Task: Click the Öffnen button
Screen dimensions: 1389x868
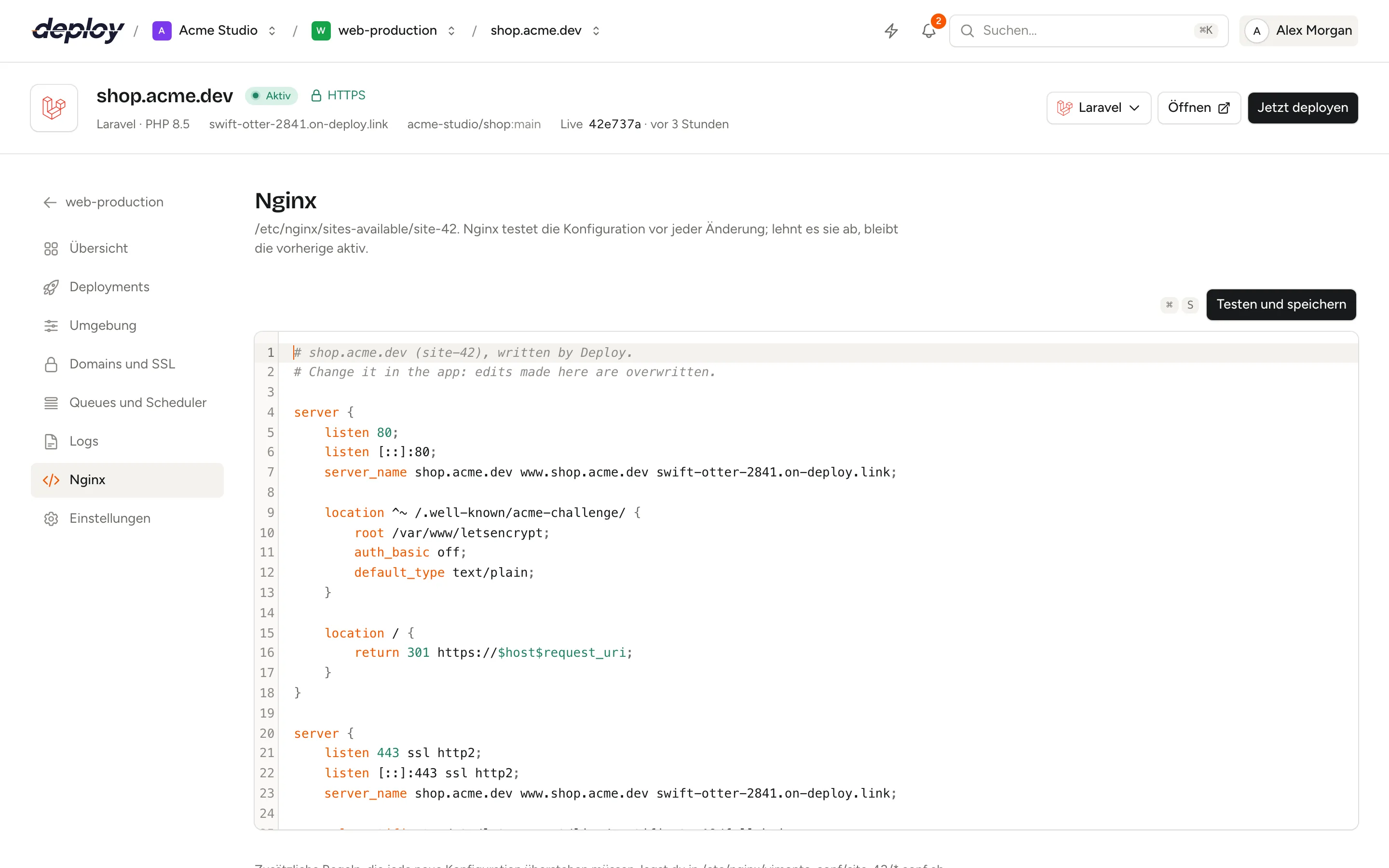Action: click(x=1199, y=108)
